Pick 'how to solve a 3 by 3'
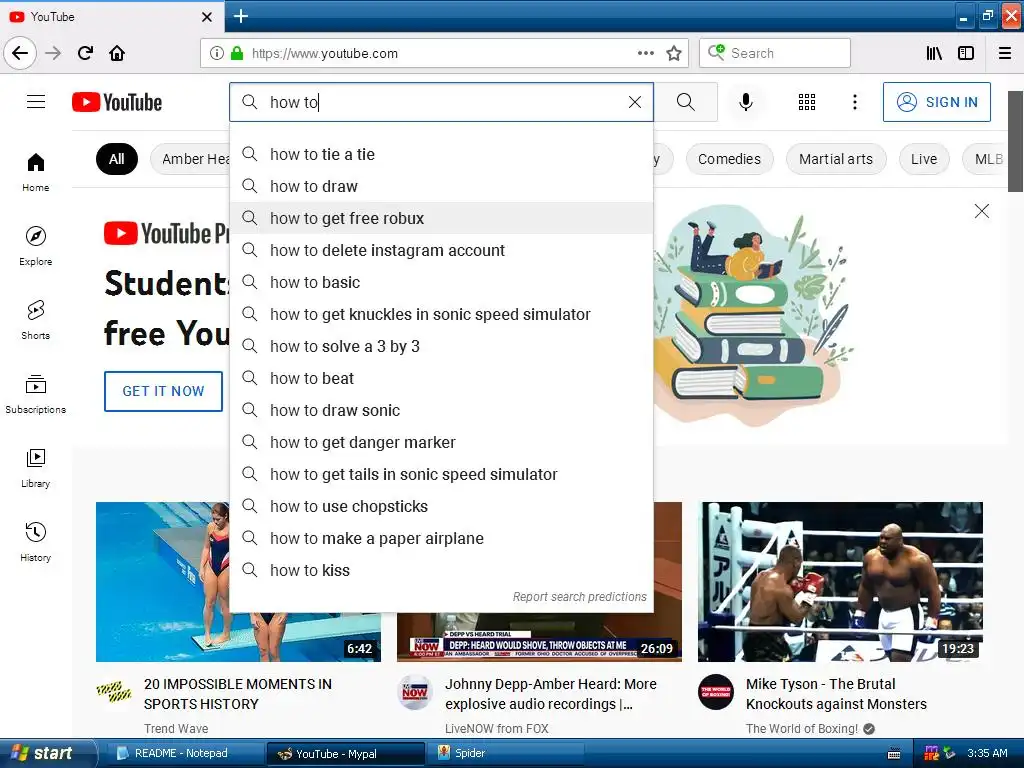The image size is (1024, 768). [x=441, y=346]
